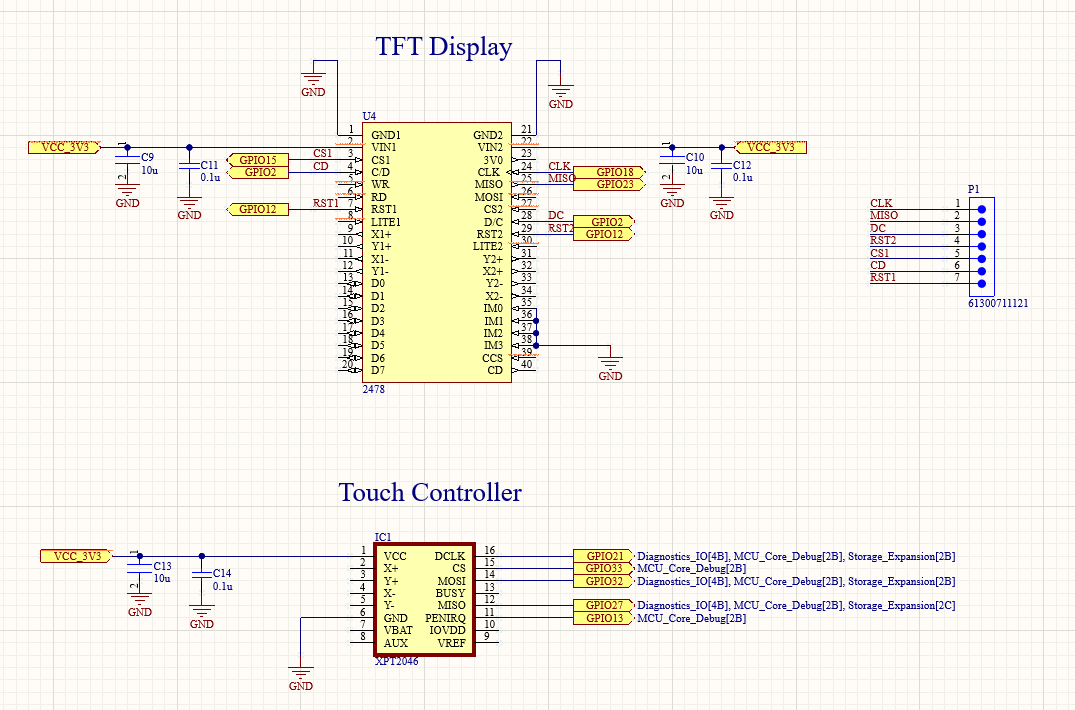The image size is (1075, 710).
Task: Select the VCC_3V3 port beside capacitor C9
Action: (64, 147)
